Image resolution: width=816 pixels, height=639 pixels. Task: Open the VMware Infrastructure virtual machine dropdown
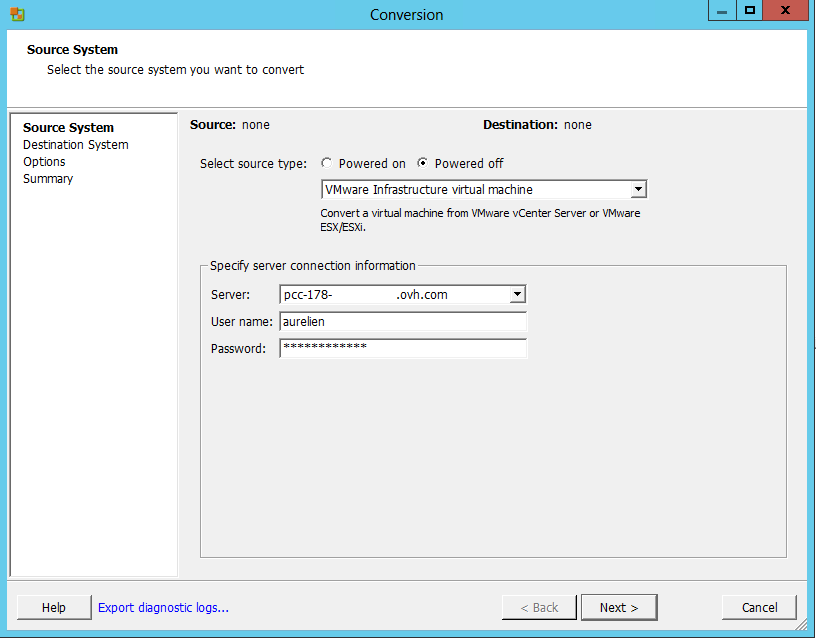coord(638,190)
